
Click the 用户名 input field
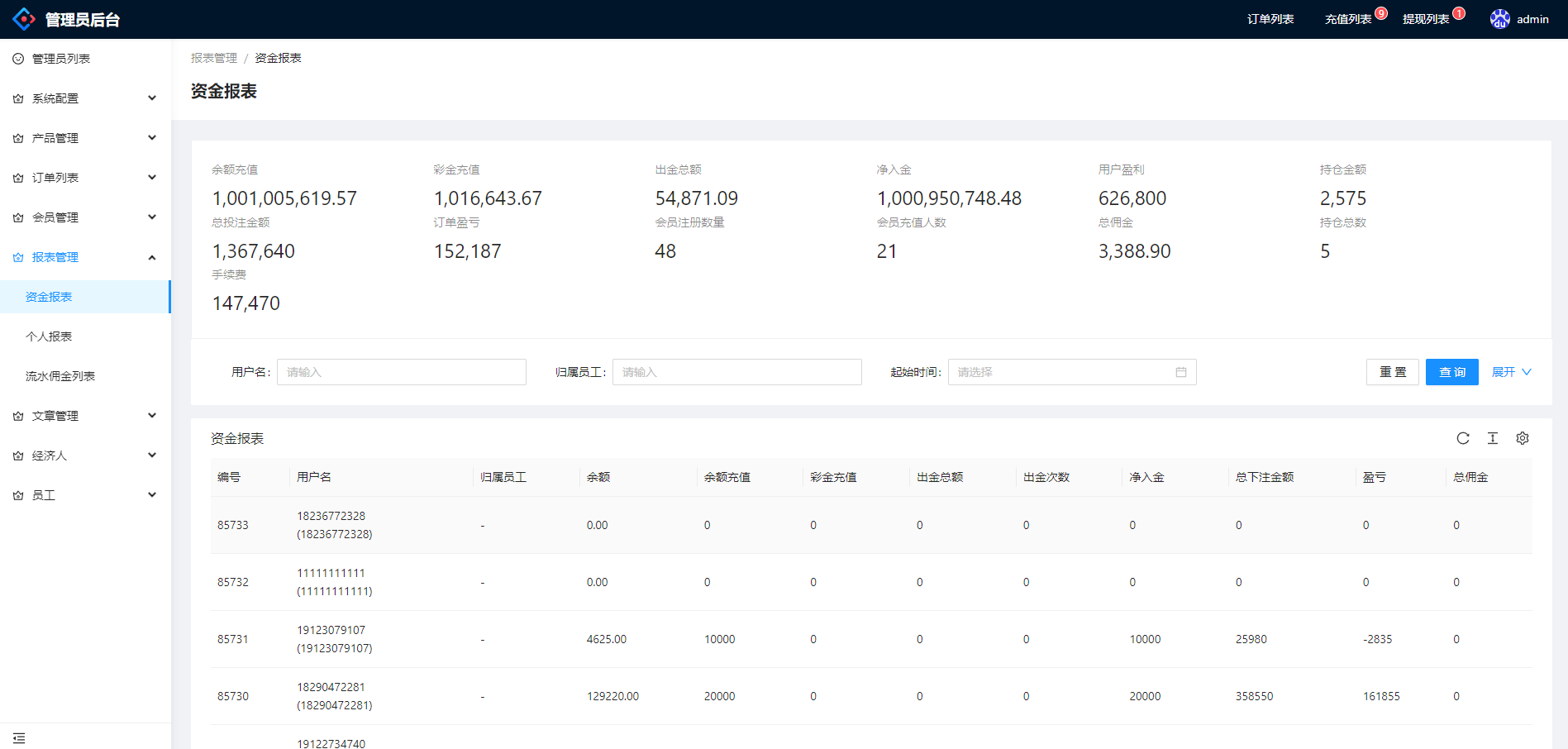tap(401, 372)
